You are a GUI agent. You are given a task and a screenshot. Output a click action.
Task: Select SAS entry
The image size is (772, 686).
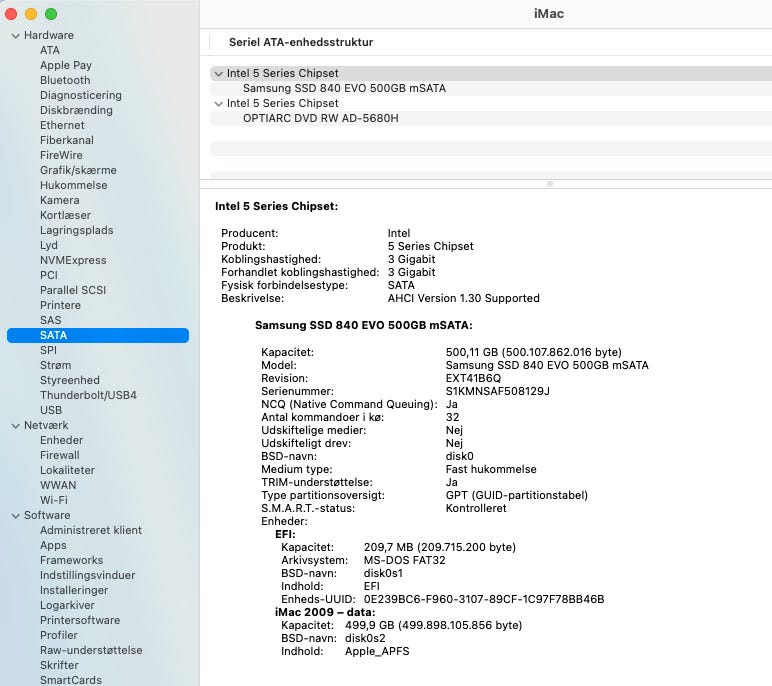coord(51,321)
